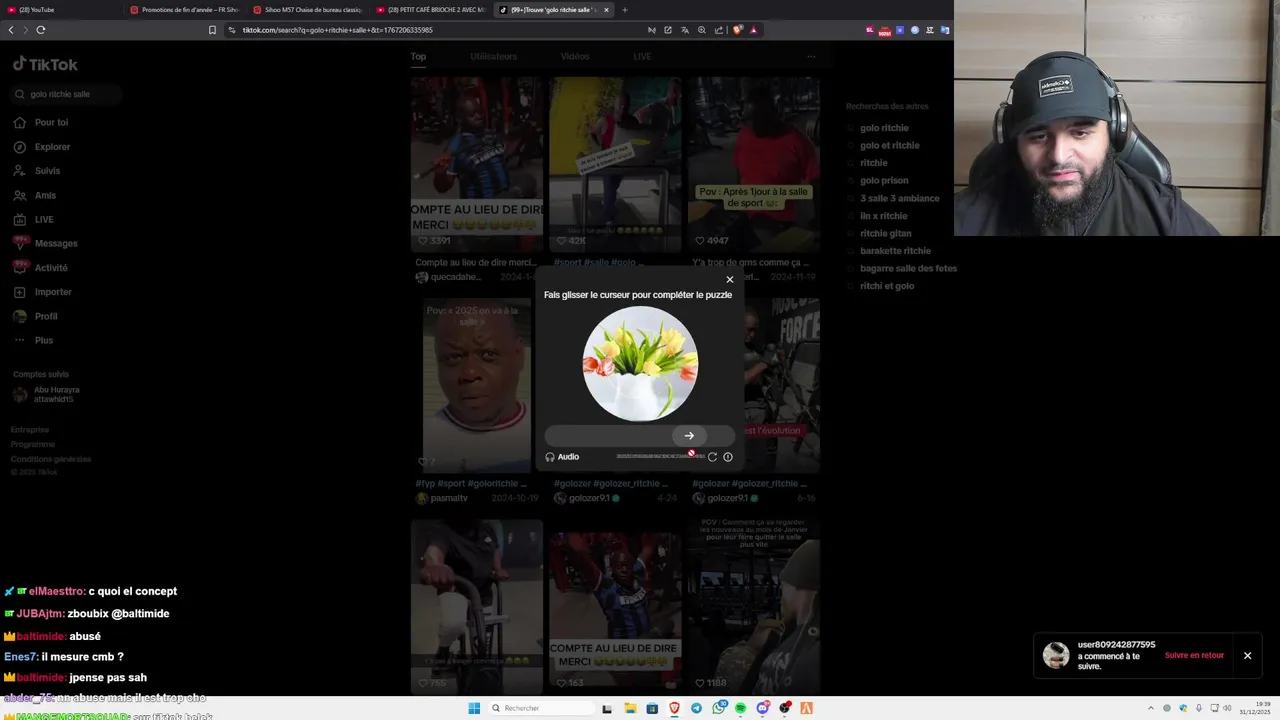Switch captcha to Audio mode
This screenshot has height=720, width=1280.
click(562, 457)
